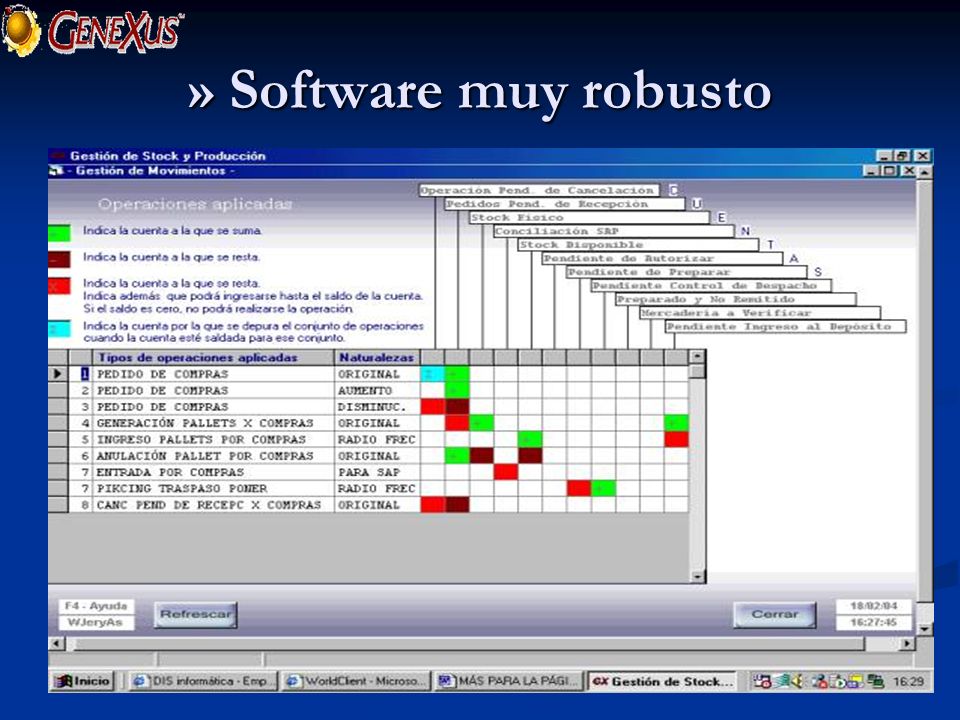
Task: Switch to MÁS PARA LA PÁGI taskbar document
Action: pos(510,681)
